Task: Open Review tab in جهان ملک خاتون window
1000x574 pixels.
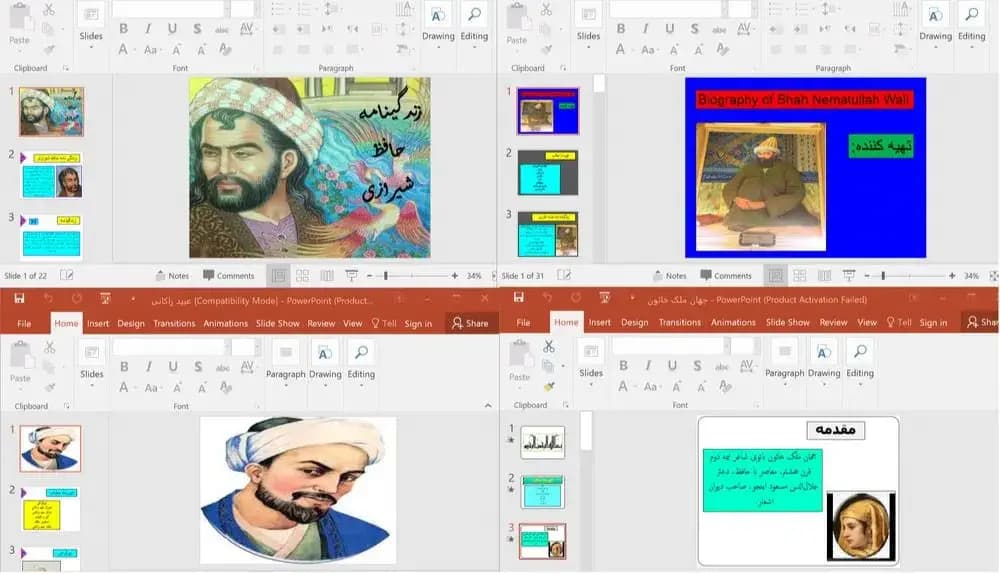Action: point(834,322)
